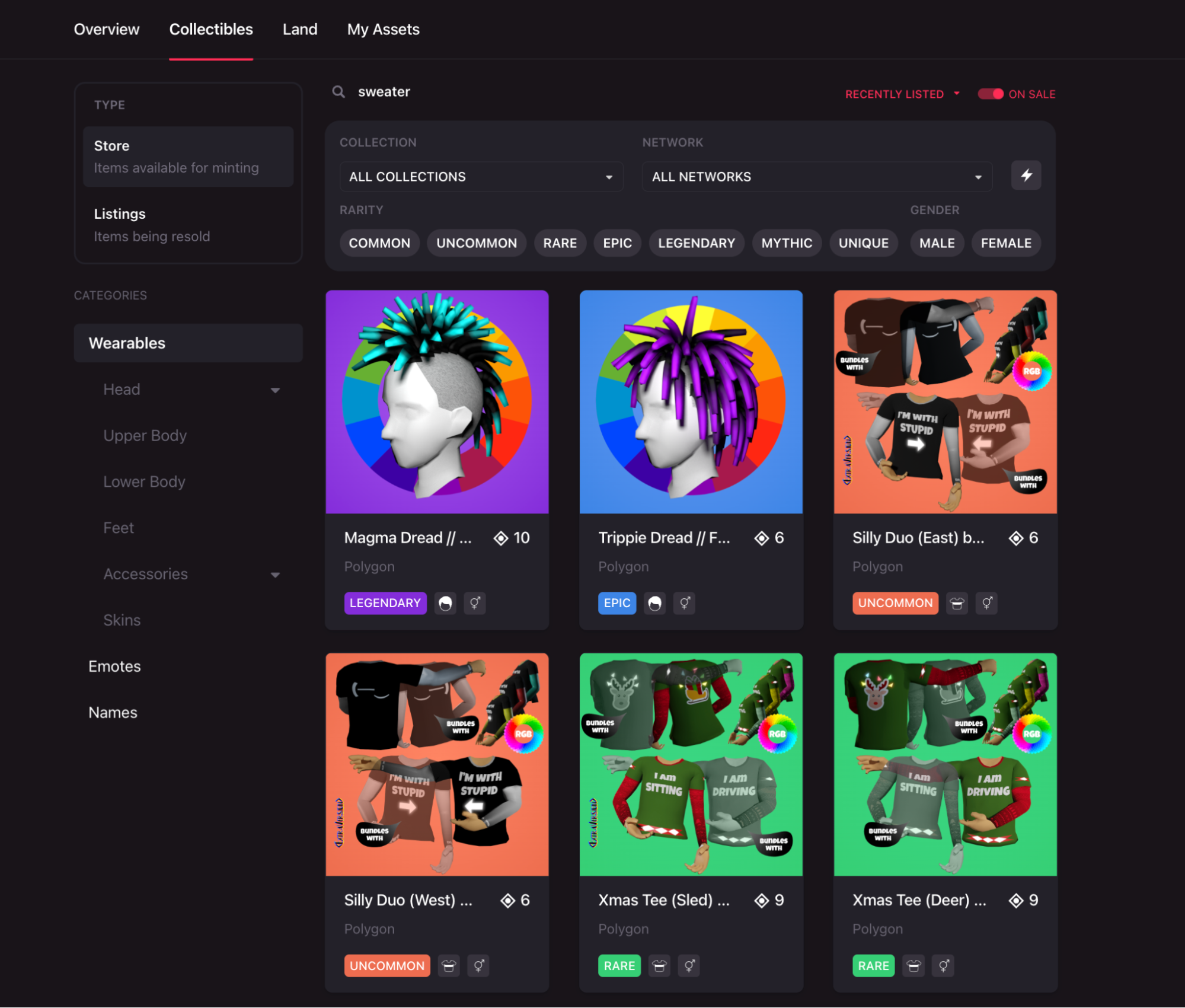Go to the Overview tab
Screen dimensions: 1185x1008
(107, 29)
